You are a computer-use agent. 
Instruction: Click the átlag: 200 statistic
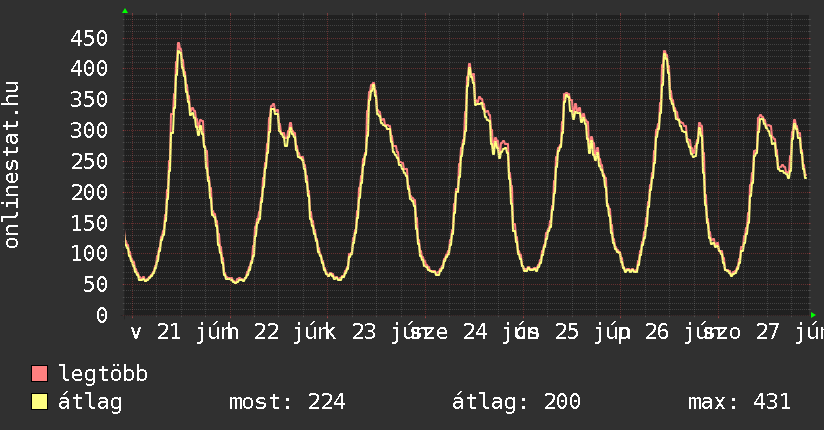coord(516,402)
